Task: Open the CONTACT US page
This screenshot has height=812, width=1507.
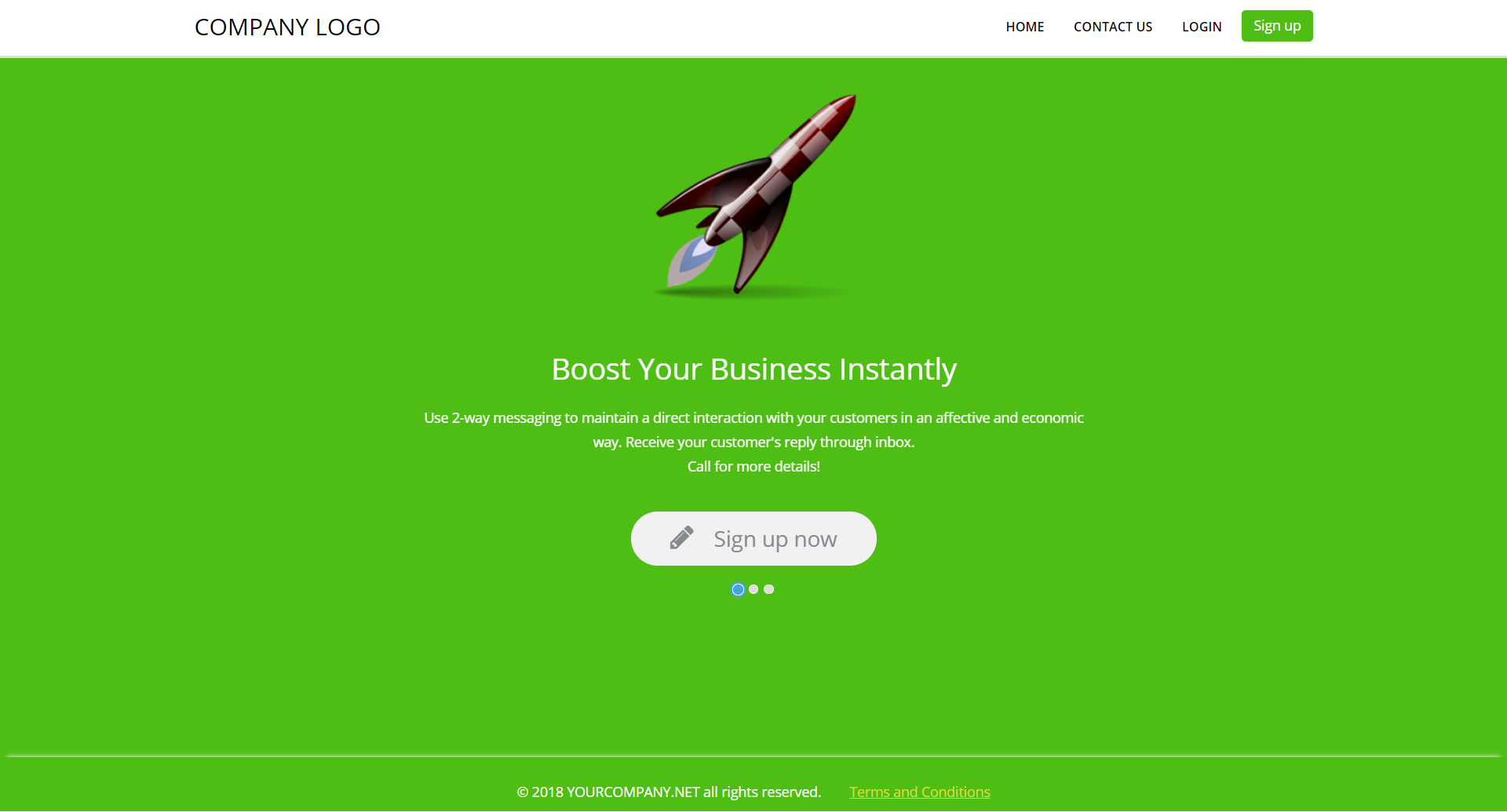Action: (x=1112, y=27)
